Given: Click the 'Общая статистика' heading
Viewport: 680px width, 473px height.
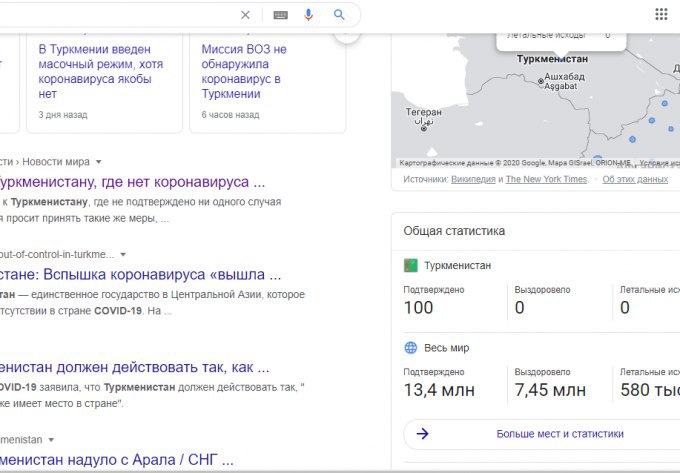Looking at the screenshot, I should [454, 231].
